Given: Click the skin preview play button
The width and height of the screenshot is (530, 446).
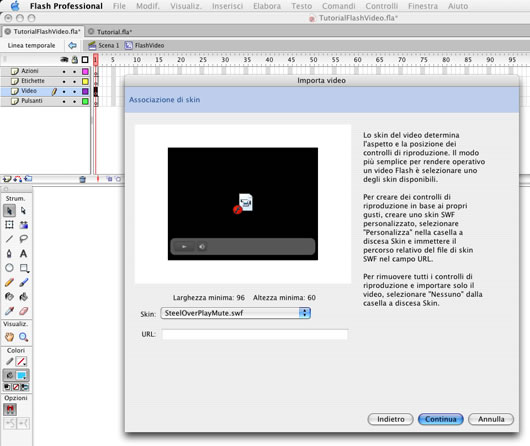Looking at the screenshot, I should point(184,247).
